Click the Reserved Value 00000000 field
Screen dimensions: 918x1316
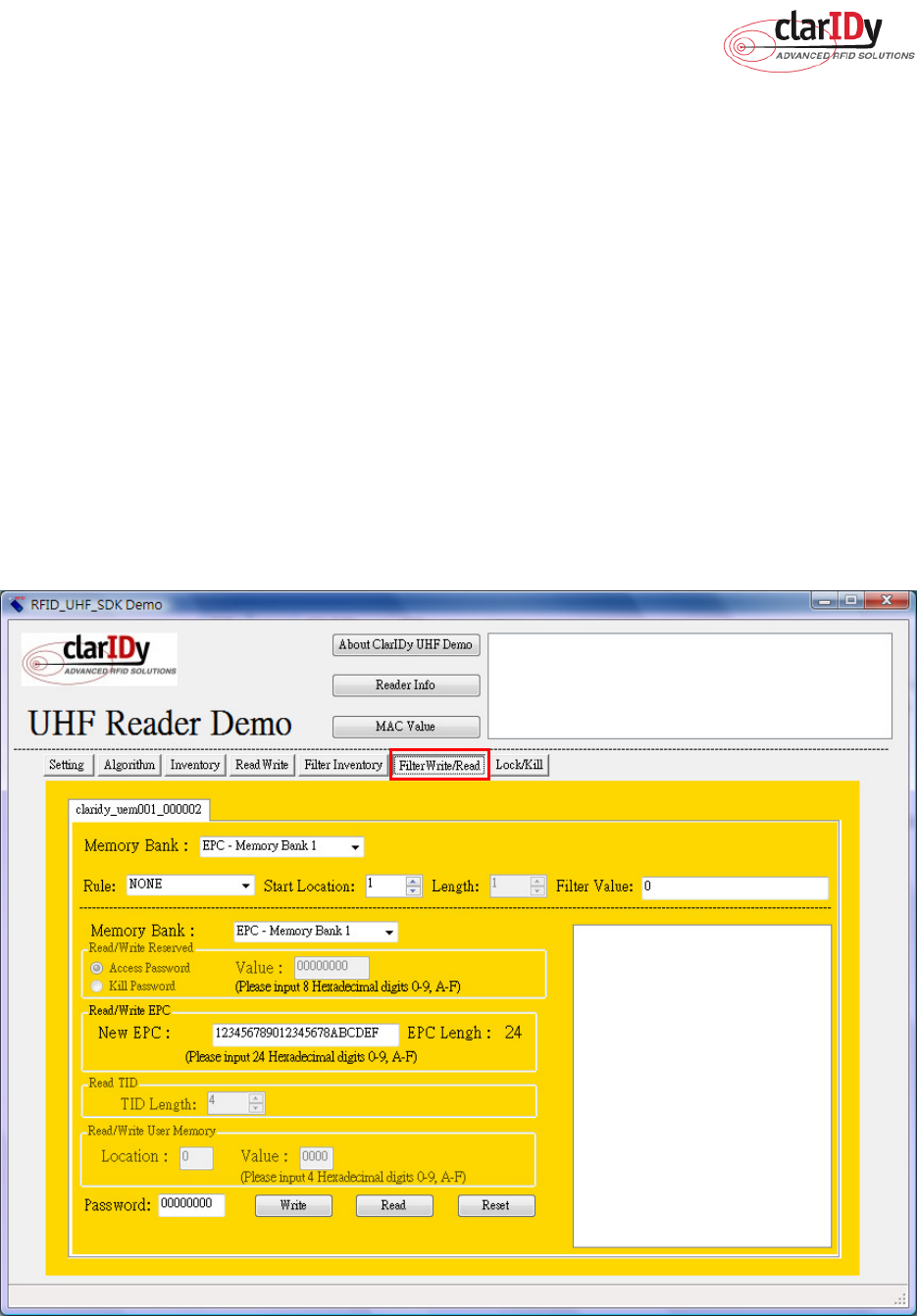coord(331,968)
